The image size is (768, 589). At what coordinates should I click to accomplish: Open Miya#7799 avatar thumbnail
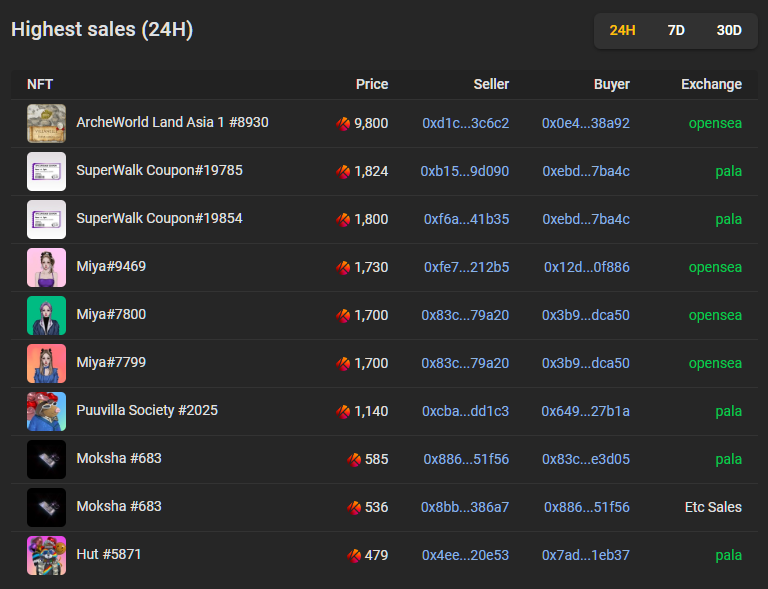pyautogui.click(x=47, y=363)
